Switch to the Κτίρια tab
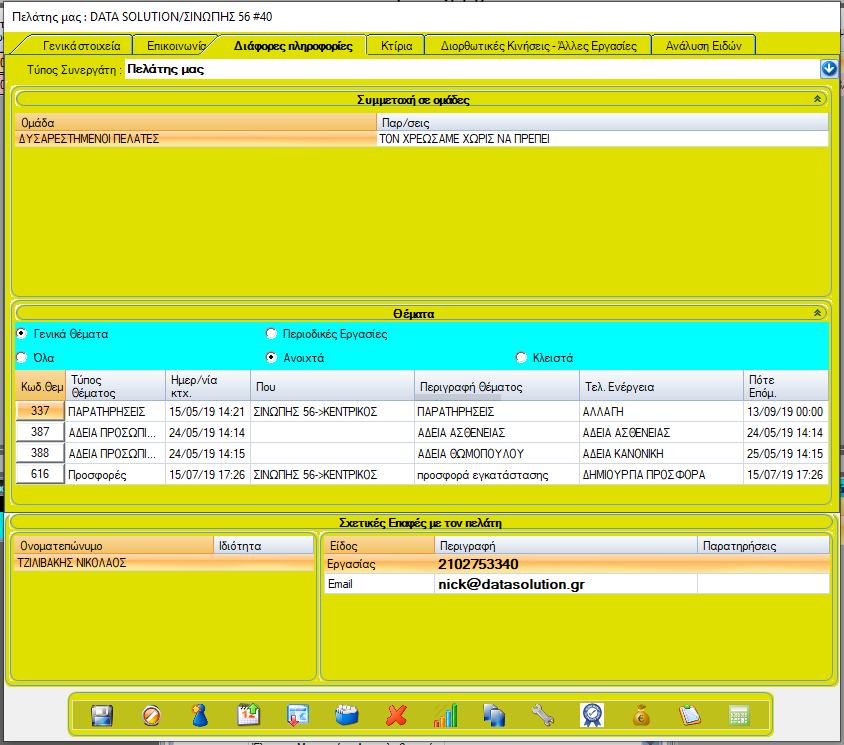The width and height of the screenshot is (844, 745). coord(396,45)
